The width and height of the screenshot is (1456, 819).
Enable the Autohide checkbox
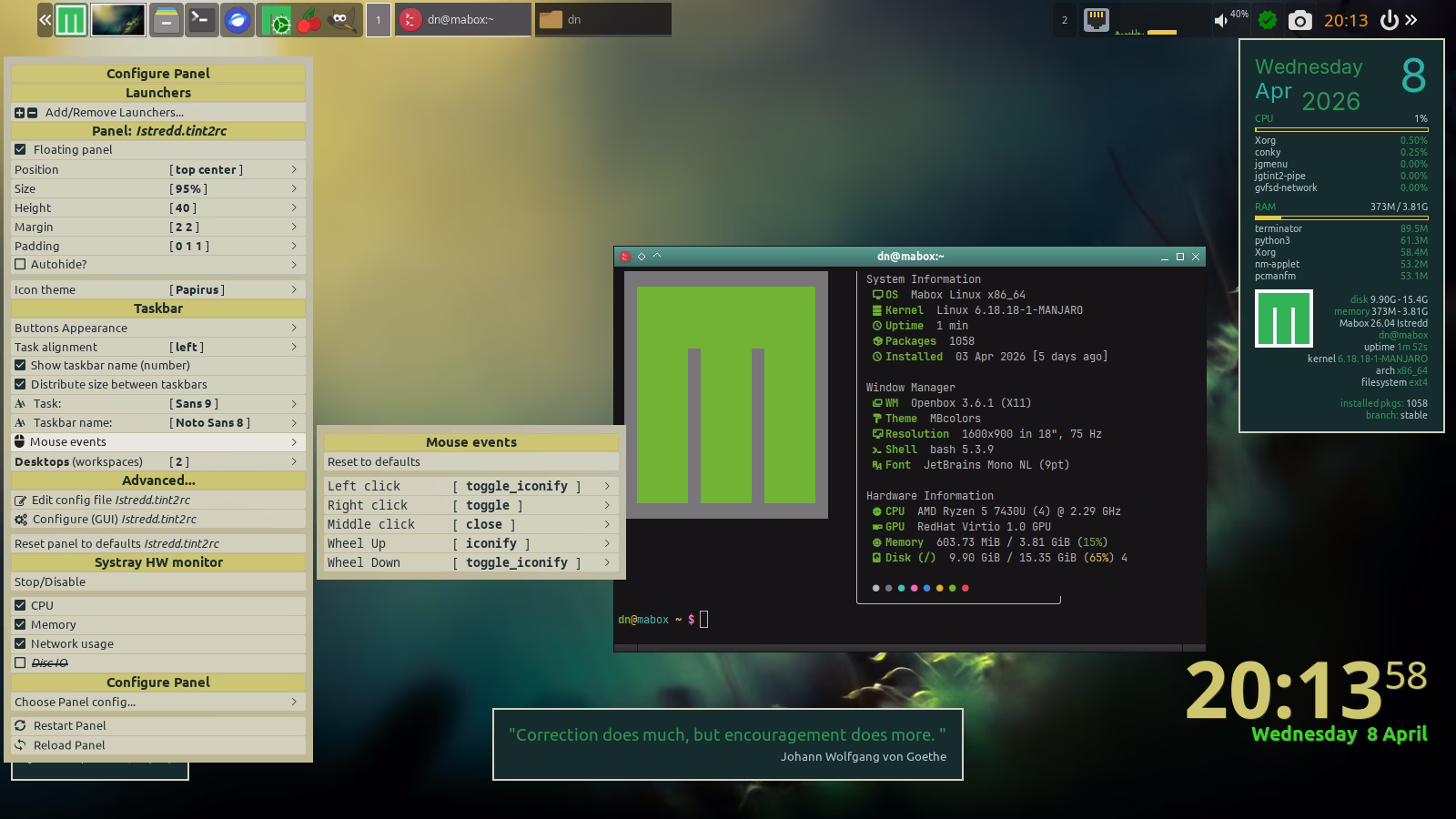point(20,264)
